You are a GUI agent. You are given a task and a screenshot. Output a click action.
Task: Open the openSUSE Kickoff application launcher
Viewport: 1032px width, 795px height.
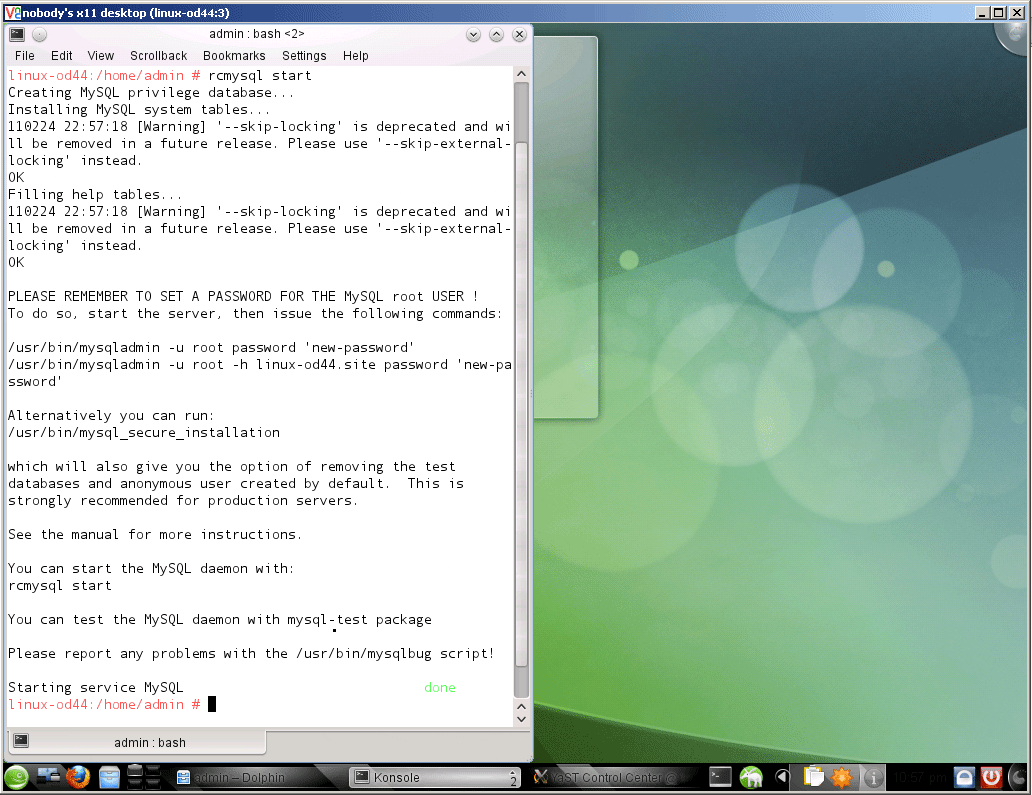(16, 778)
